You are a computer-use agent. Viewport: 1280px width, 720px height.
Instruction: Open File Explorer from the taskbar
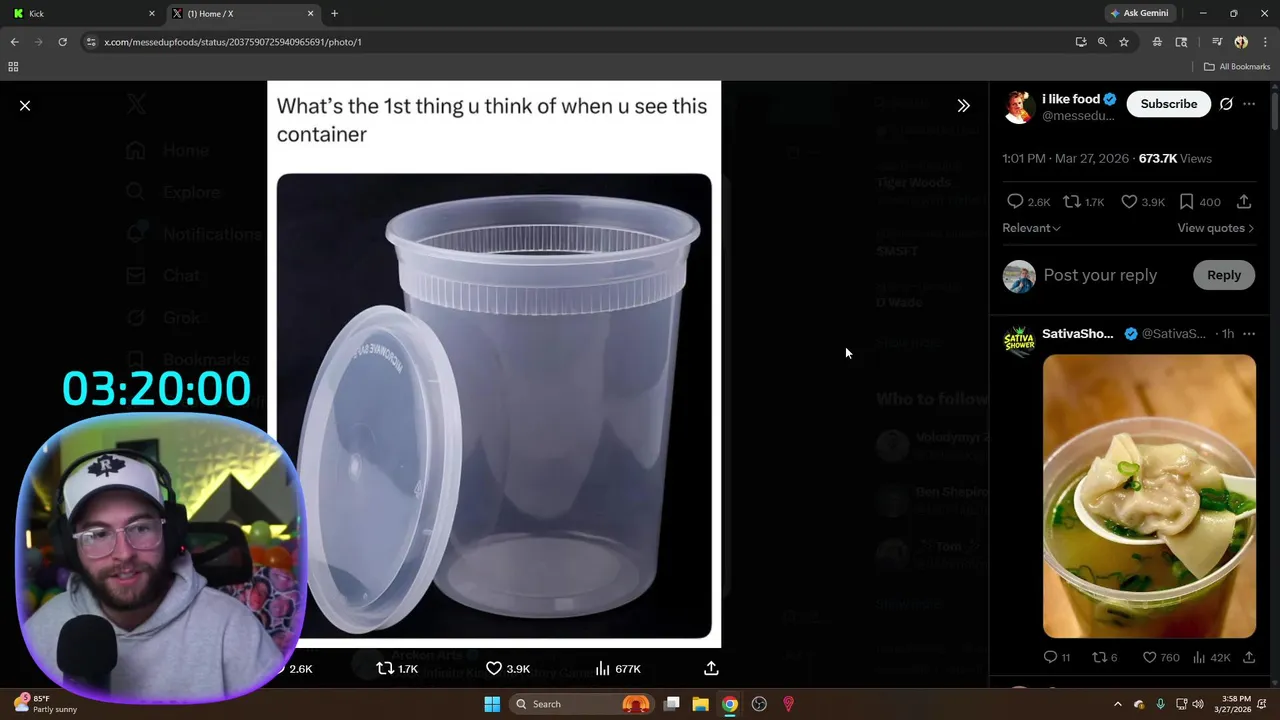click(x=701, y=704)
